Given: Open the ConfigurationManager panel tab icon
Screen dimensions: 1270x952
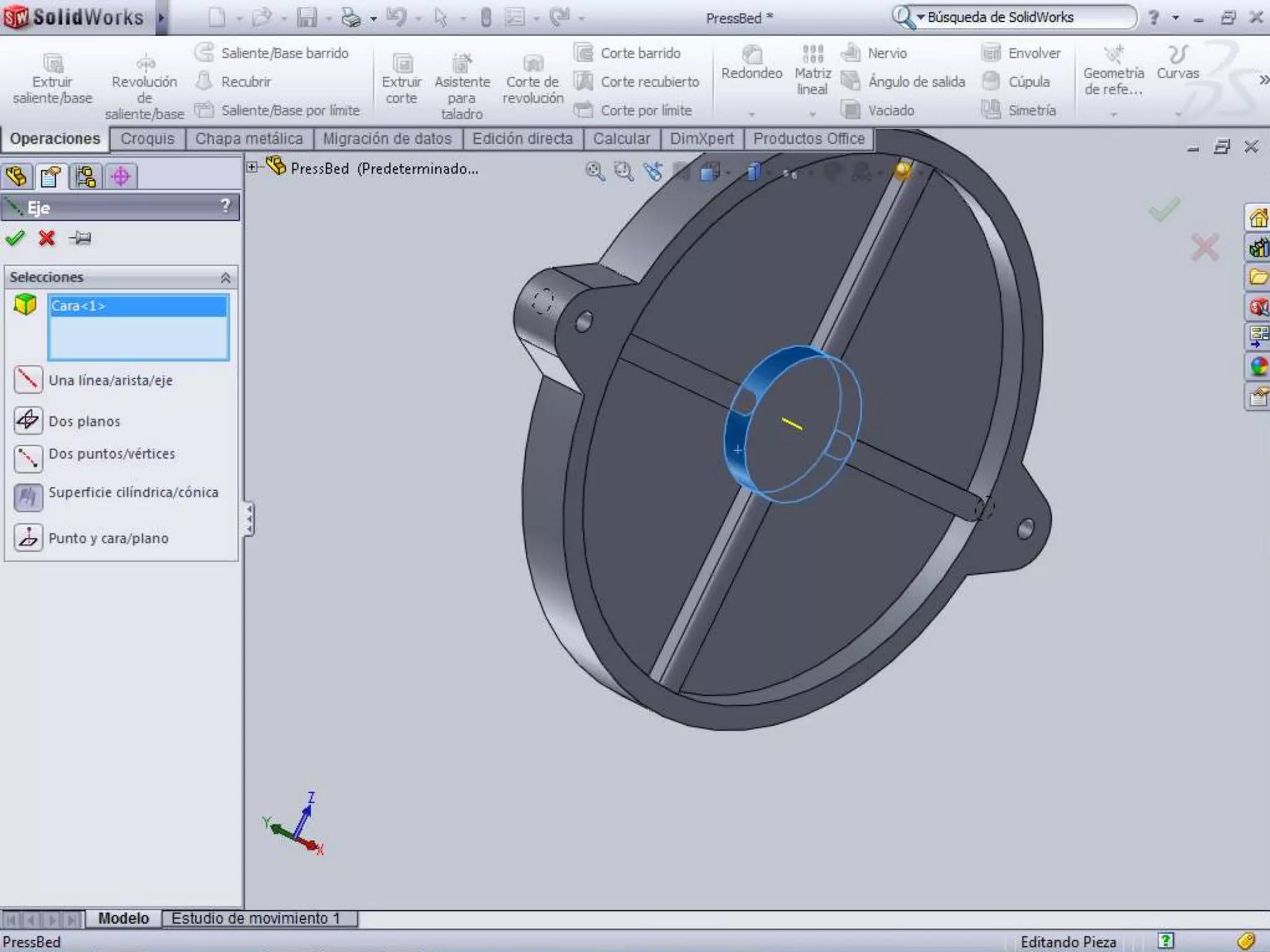Looking at the screenshot, I should point(86,177).
